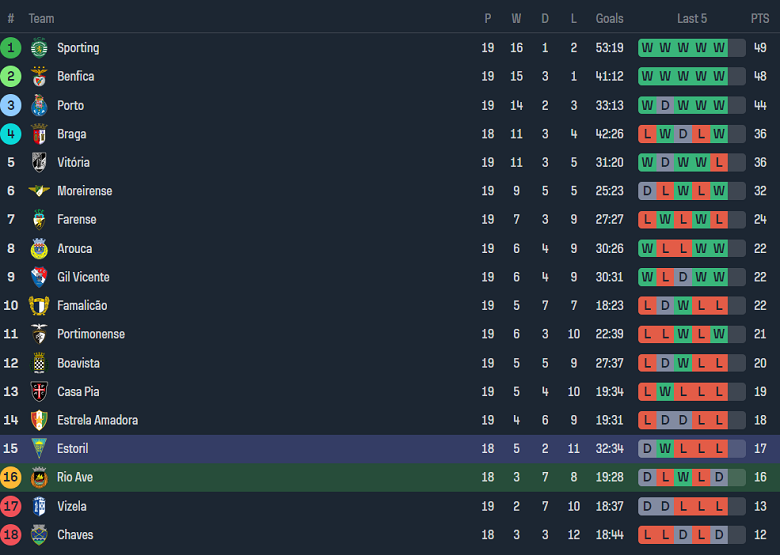Click the Rio Ave club crest icon
Image resolution: width=780 pixels, height=555 pixels.
(x=39, y=478)
